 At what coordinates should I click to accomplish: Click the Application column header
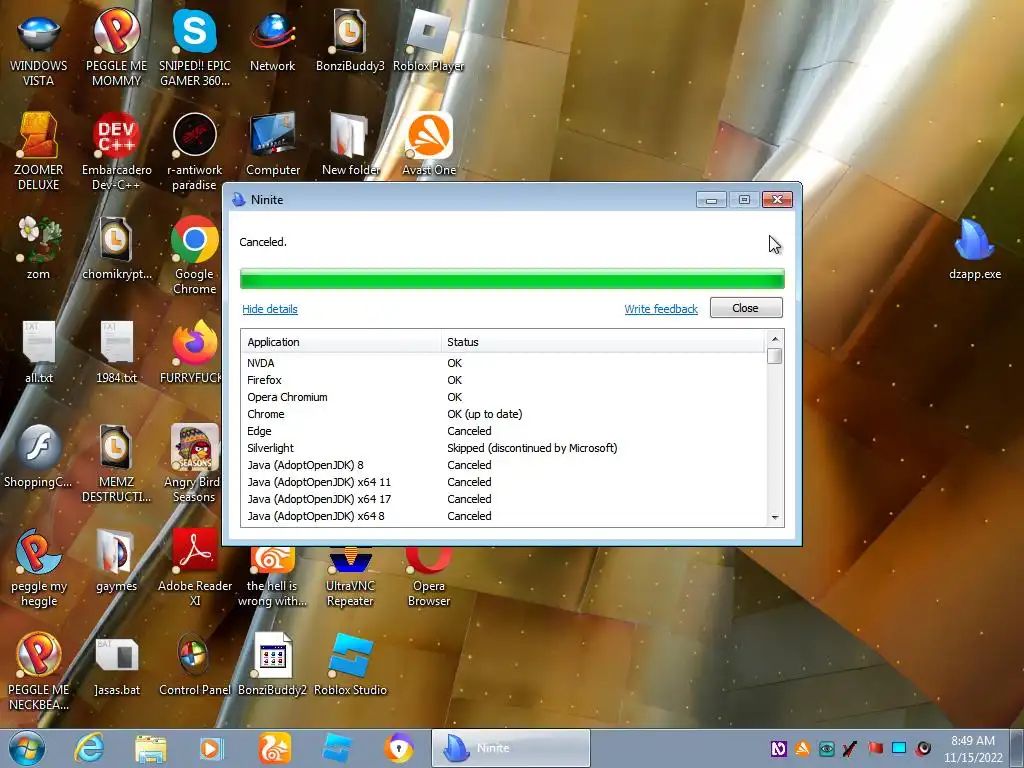[341, 342]
